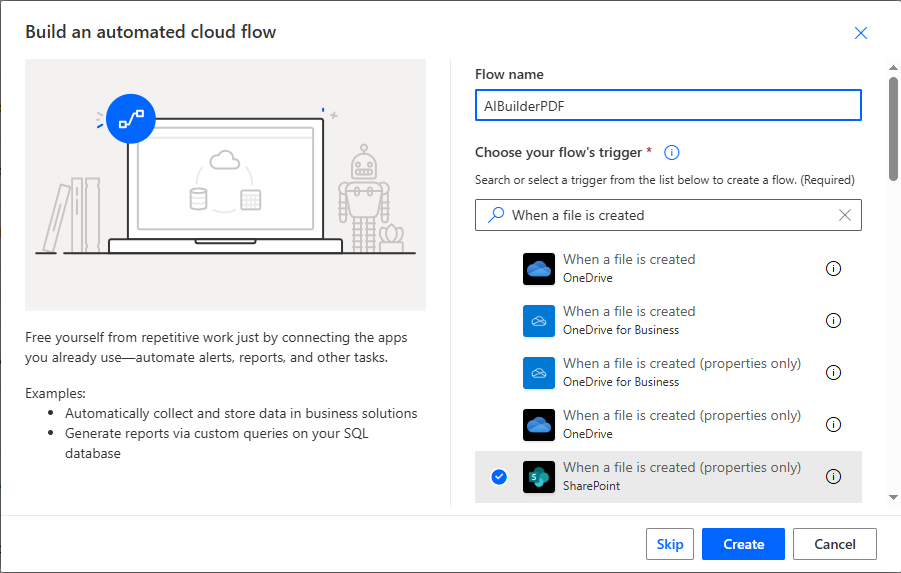
Task: Click the OneDrive icon for first trigger
Action: click(538, 269)
